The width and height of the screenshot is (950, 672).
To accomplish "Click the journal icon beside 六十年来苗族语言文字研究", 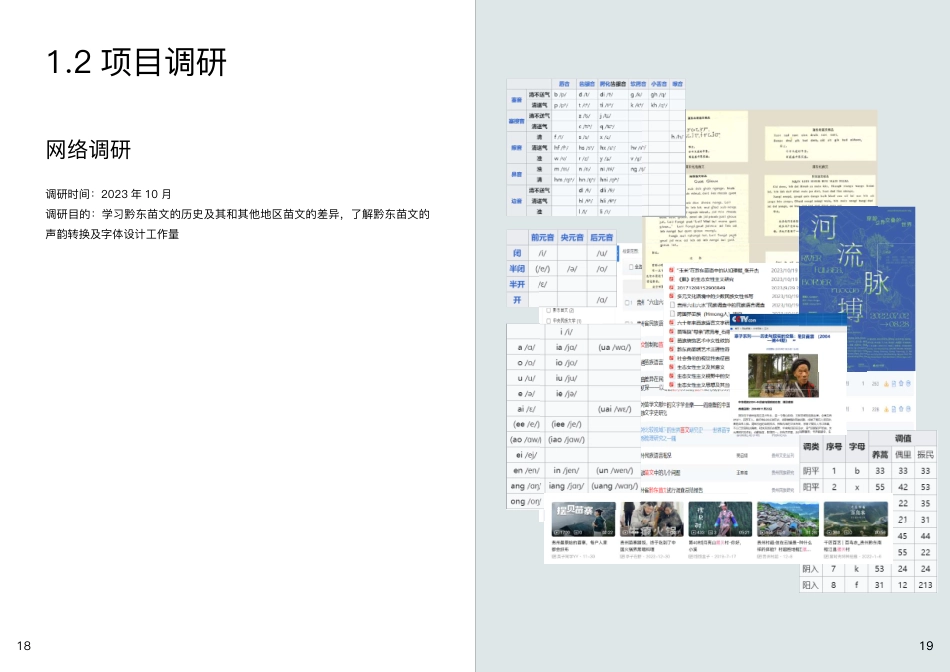I will click(x=671, y=323).
